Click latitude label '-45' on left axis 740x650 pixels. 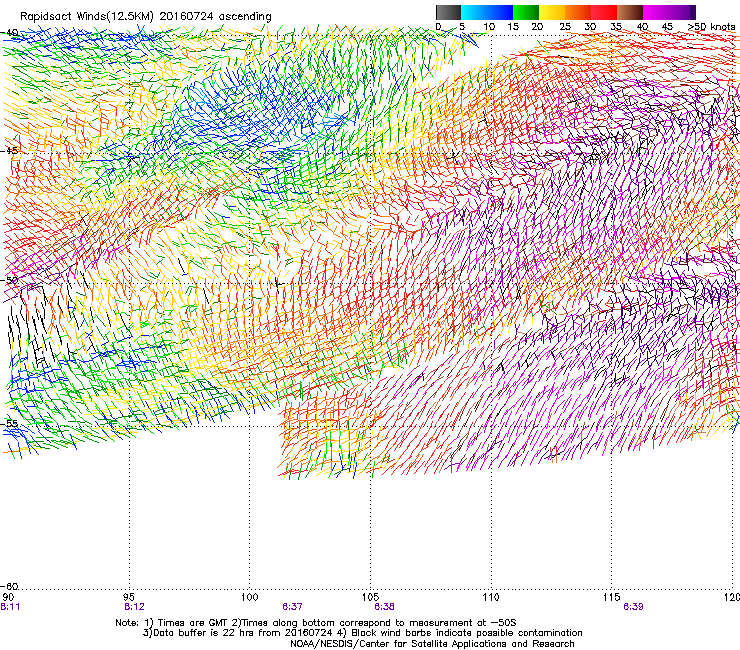(10, 151)
